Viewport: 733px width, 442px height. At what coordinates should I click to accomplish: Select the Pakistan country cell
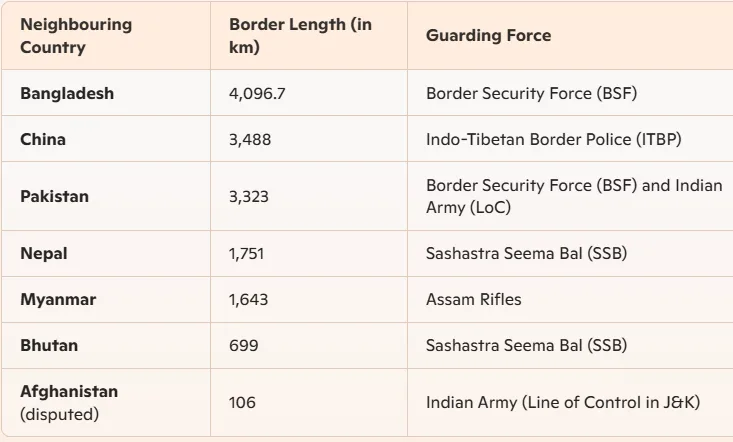(54, 196)
